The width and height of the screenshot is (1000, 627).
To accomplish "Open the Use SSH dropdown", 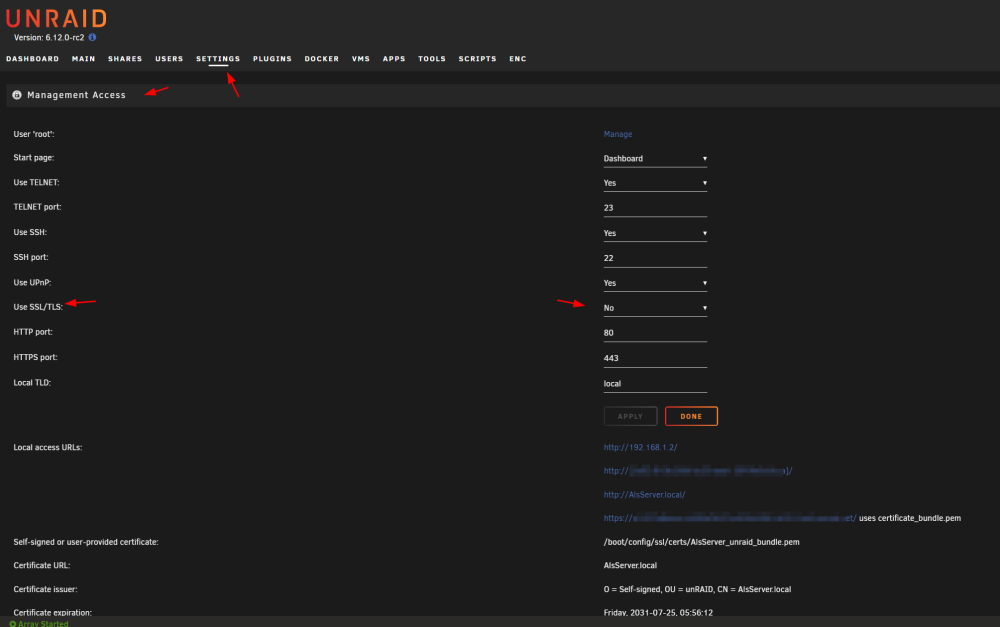I will (x=655, y=233).
